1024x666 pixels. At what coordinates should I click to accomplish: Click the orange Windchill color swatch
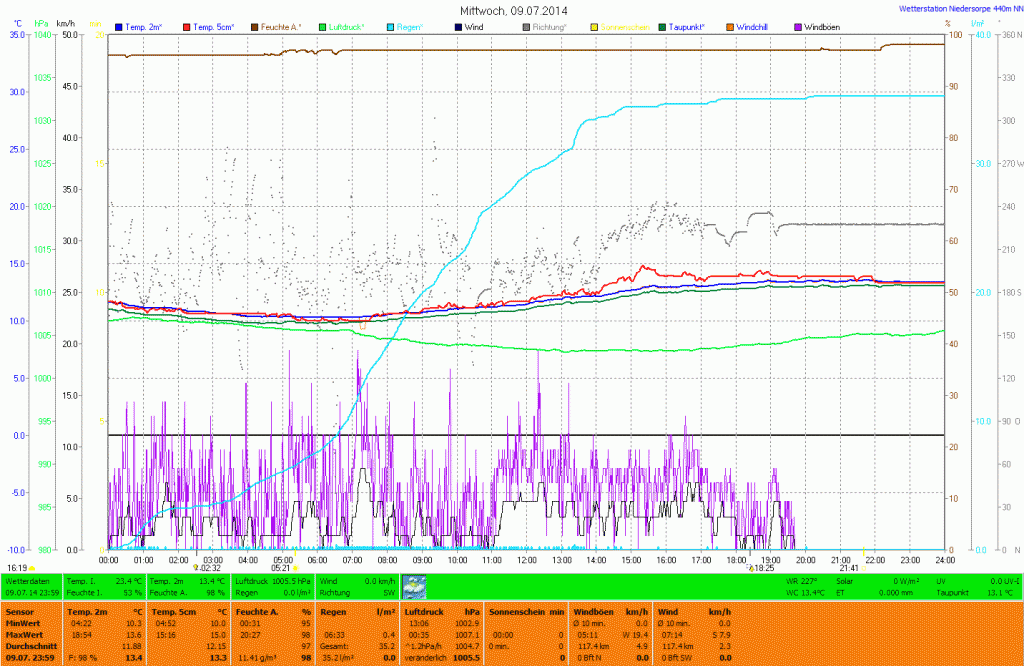[x=729, y=26]
